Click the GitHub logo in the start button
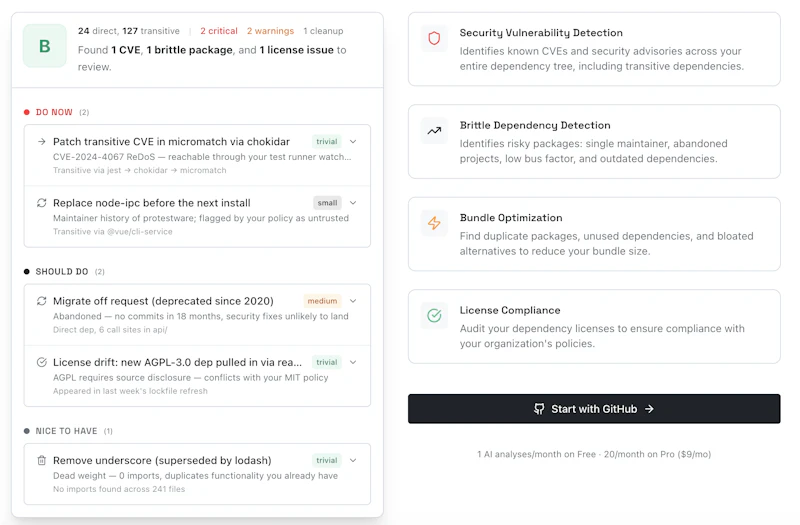The height and width of the screenshot is (525, 800). pyautogui.click(x=539, y=409)
